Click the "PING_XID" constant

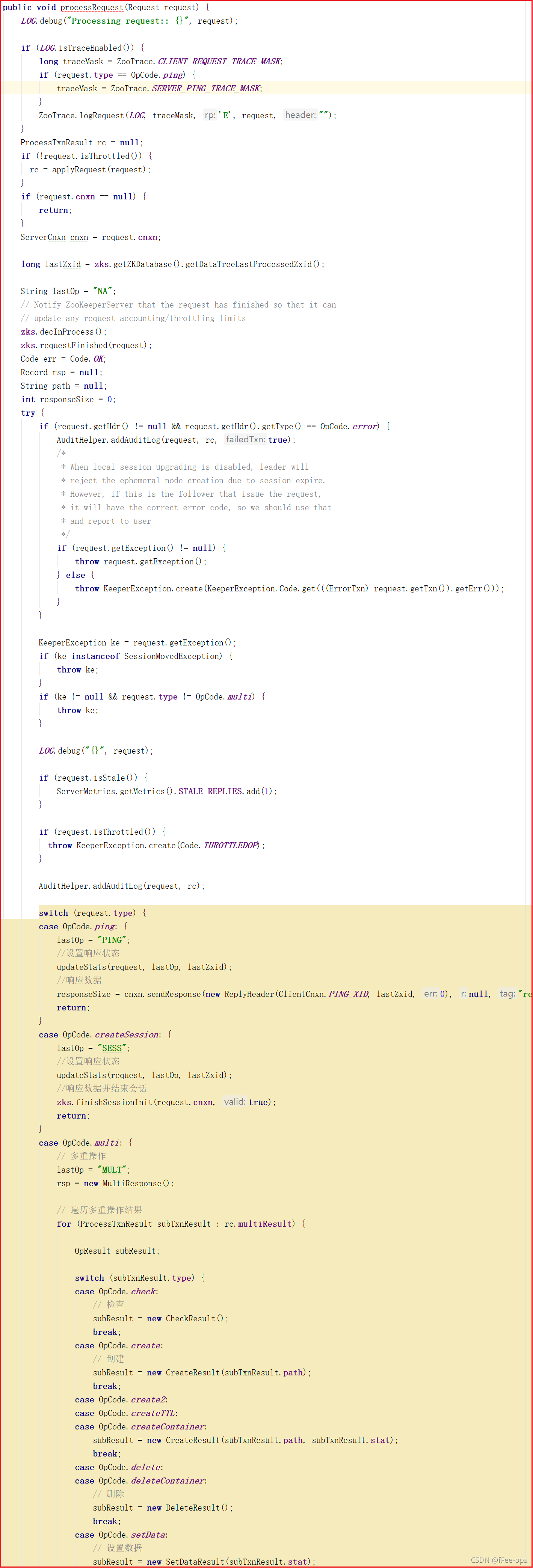pyautogui.click(x=349, y=994)
